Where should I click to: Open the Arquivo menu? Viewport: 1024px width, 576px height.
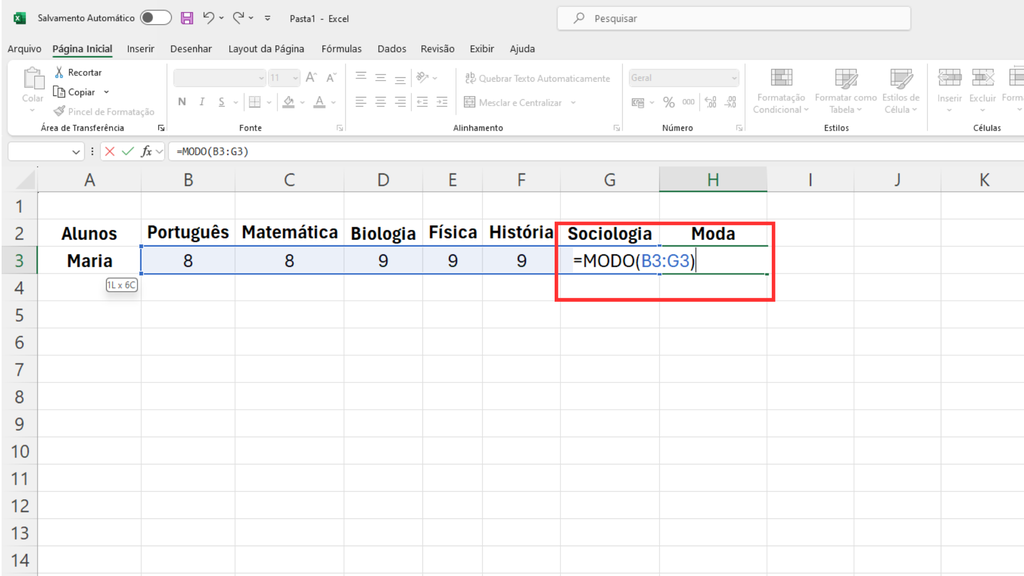point(23,48)
